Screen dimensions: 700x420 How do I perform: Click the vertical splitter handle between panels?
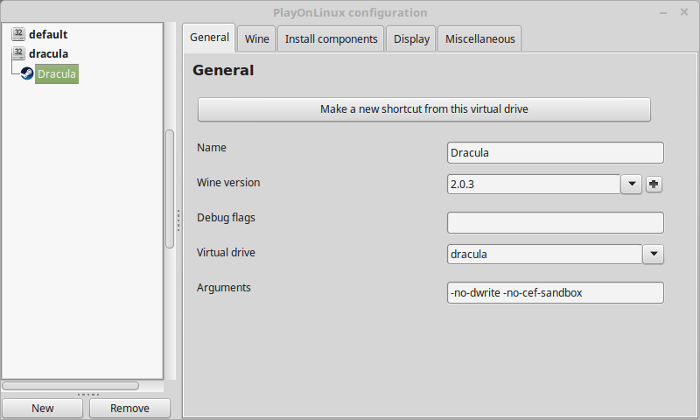pos(179,220)
